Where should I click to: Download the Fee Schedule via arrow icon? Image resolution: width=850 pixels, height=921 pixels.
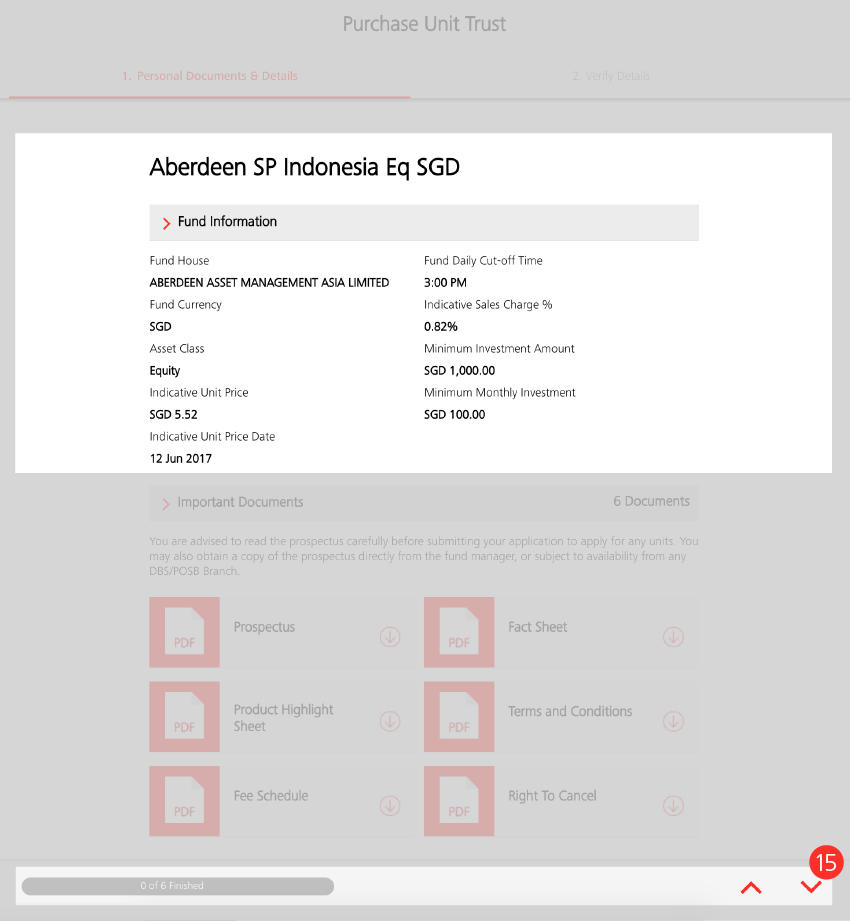390,806
